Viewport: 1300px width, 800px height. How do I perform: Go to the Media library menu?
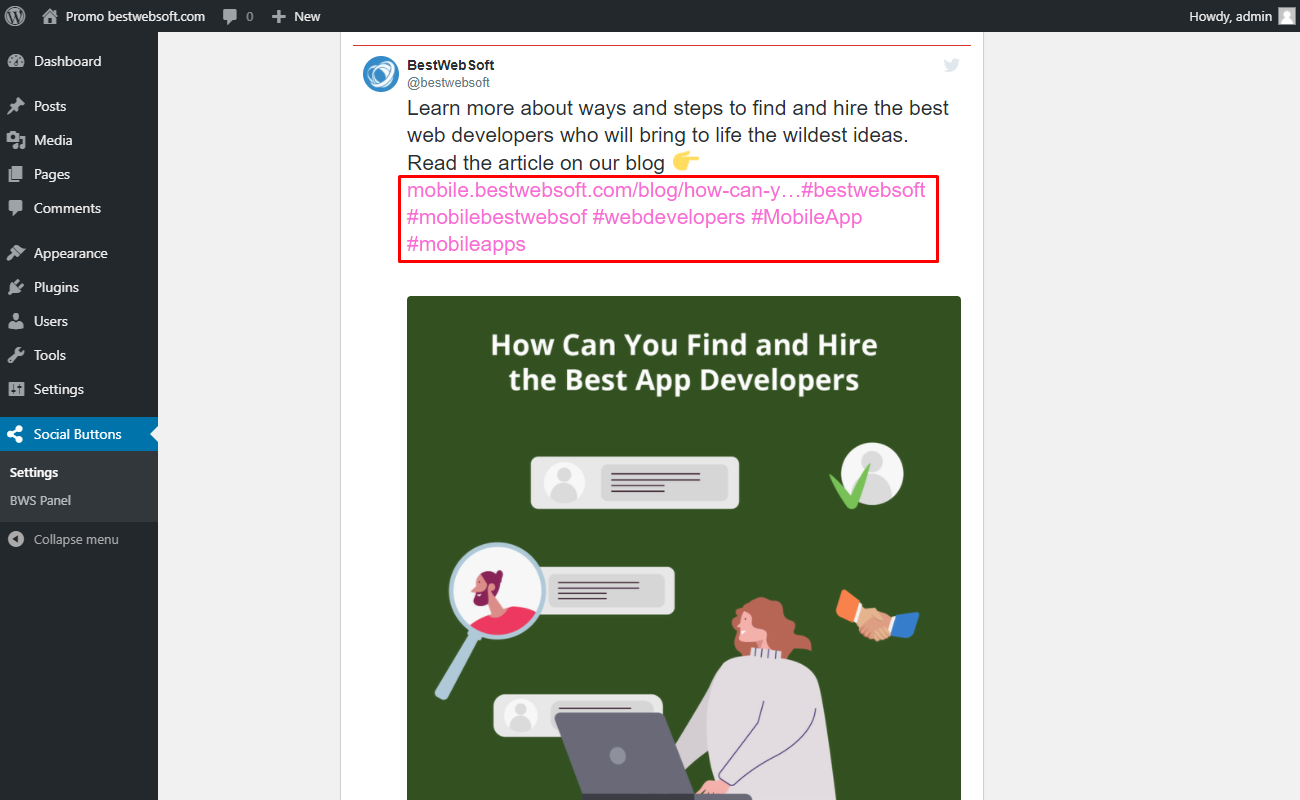coord(79,140)
